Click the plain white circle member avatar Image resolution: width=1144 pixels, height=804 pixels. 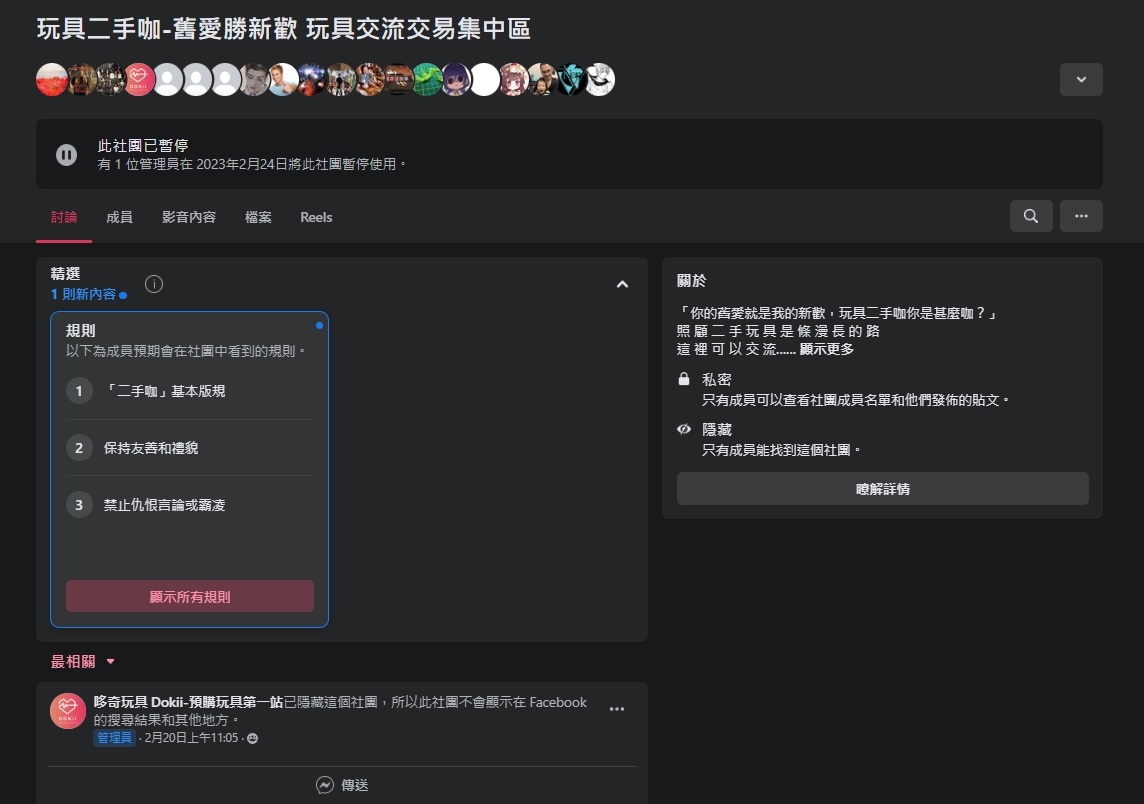click(x=485, y=80)
